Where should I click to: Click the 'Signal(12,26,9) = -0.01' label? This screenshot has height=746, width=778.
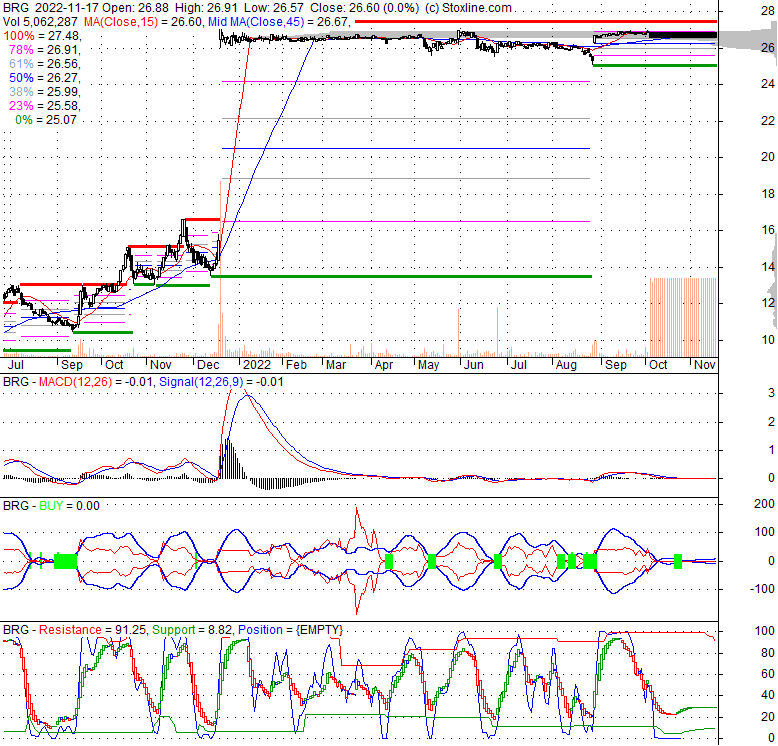pyautogui.click(x=221, y=382)
